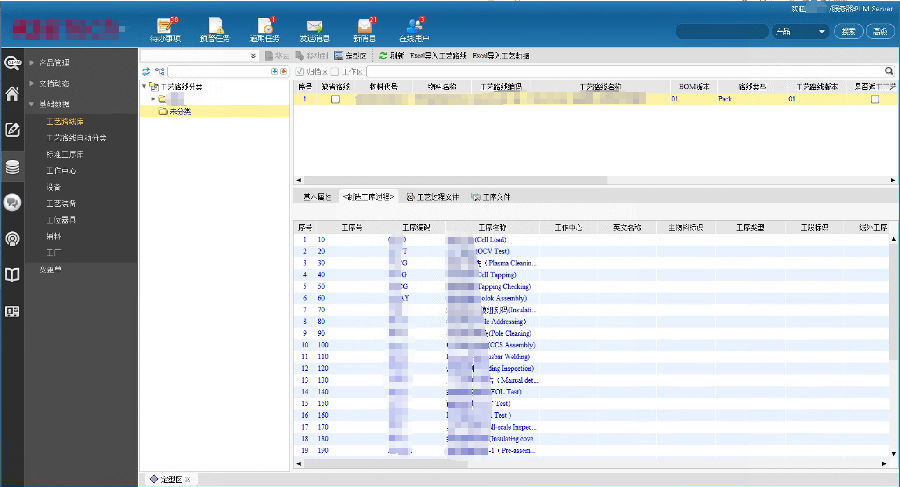This screenshot has width=900, height=487.
Task: Click the home icon in left sidebar
Action: pos(13,95)
